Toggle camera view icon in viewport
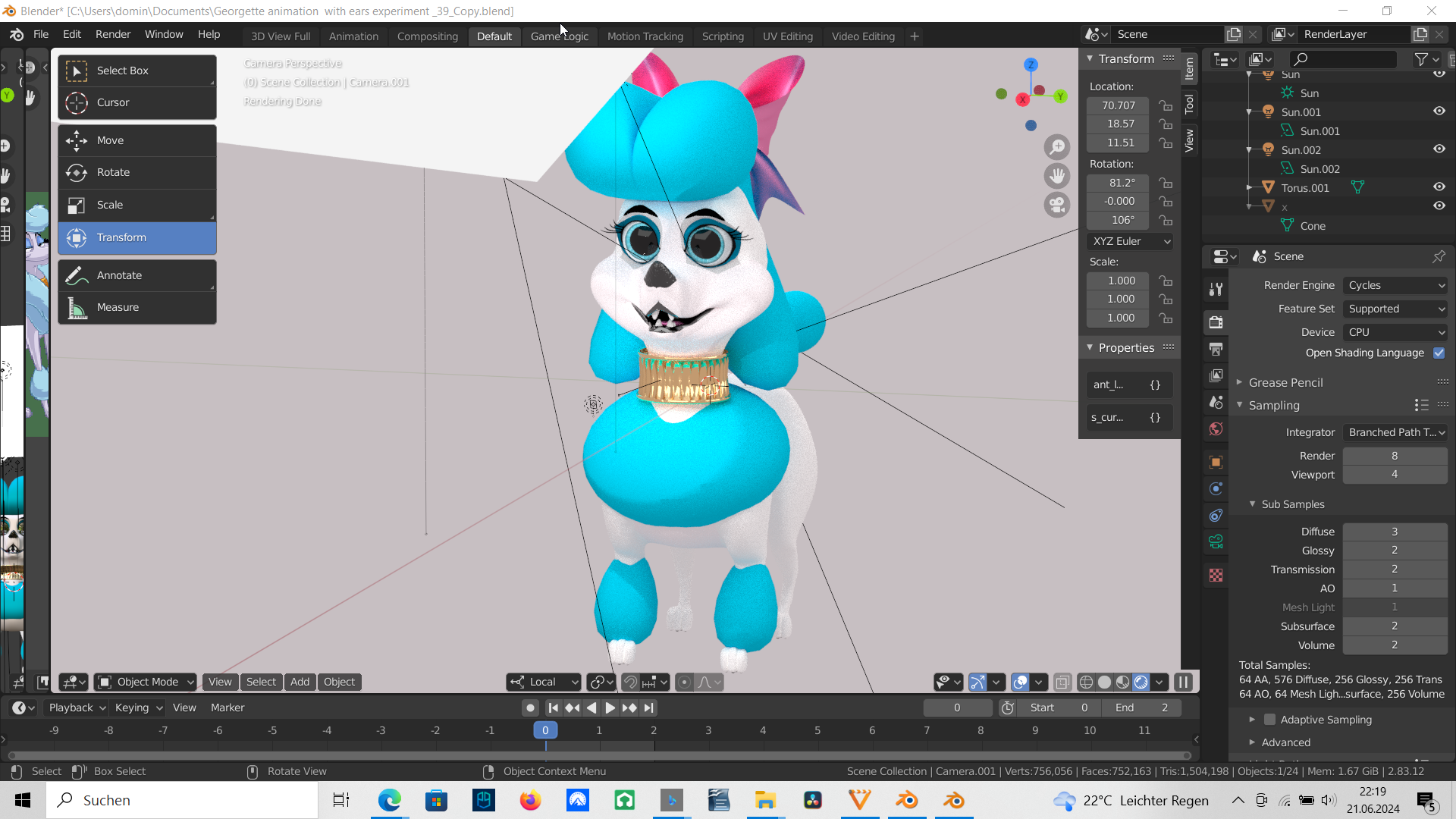 coord(1057,205)
